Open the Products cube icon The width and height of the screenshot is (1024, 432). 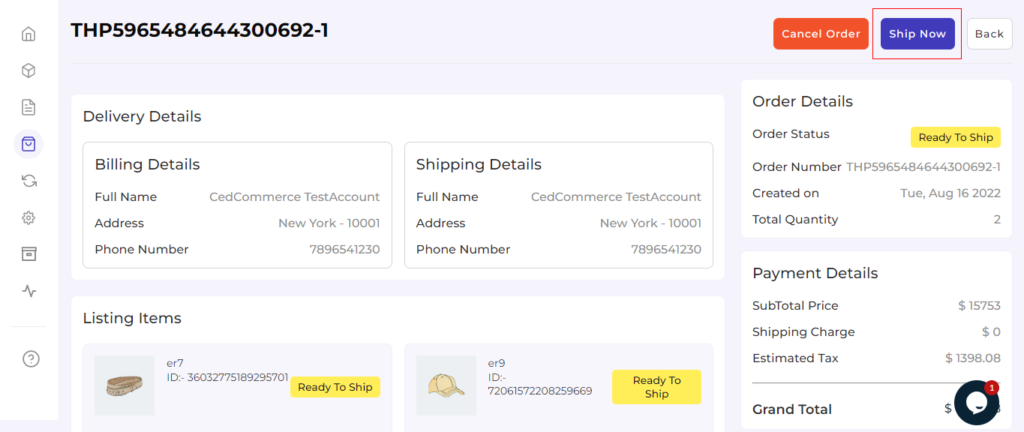click(x=29, y=71)
